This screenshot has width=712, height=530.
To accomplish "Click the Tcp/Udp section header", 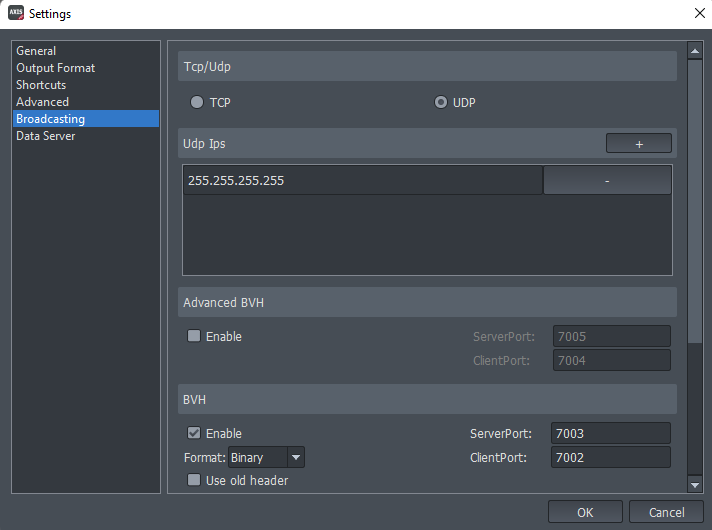I will [x=427, y=66].
